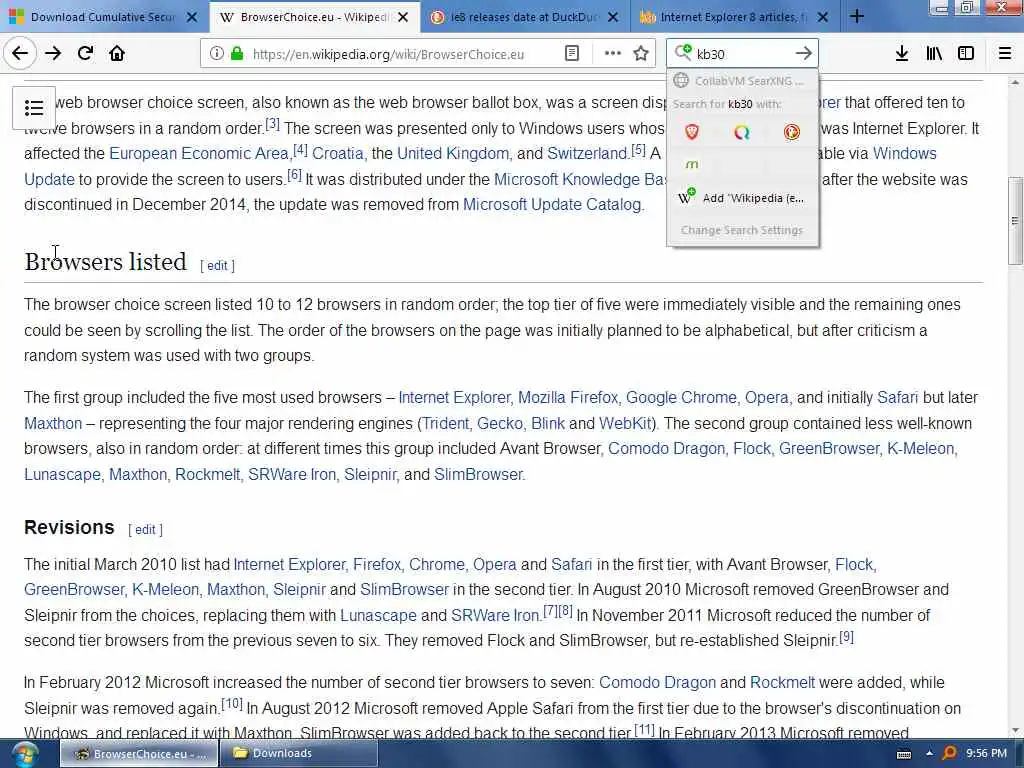
Task: Open the Firefox home page
Action: tap(117, 54)
